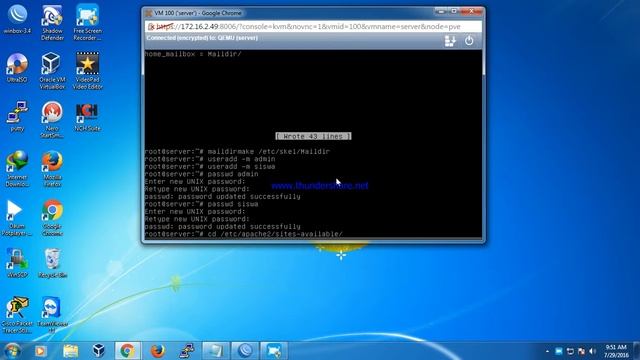The image size is (640, 360).
Task: Open Nero StartSmart desktop icon
Action: pos(52,120)
